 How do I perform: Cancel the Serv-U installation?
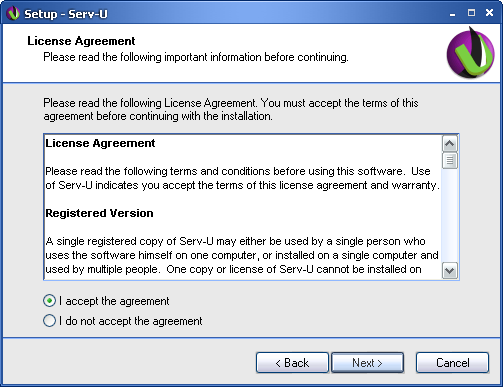(452, 363)
